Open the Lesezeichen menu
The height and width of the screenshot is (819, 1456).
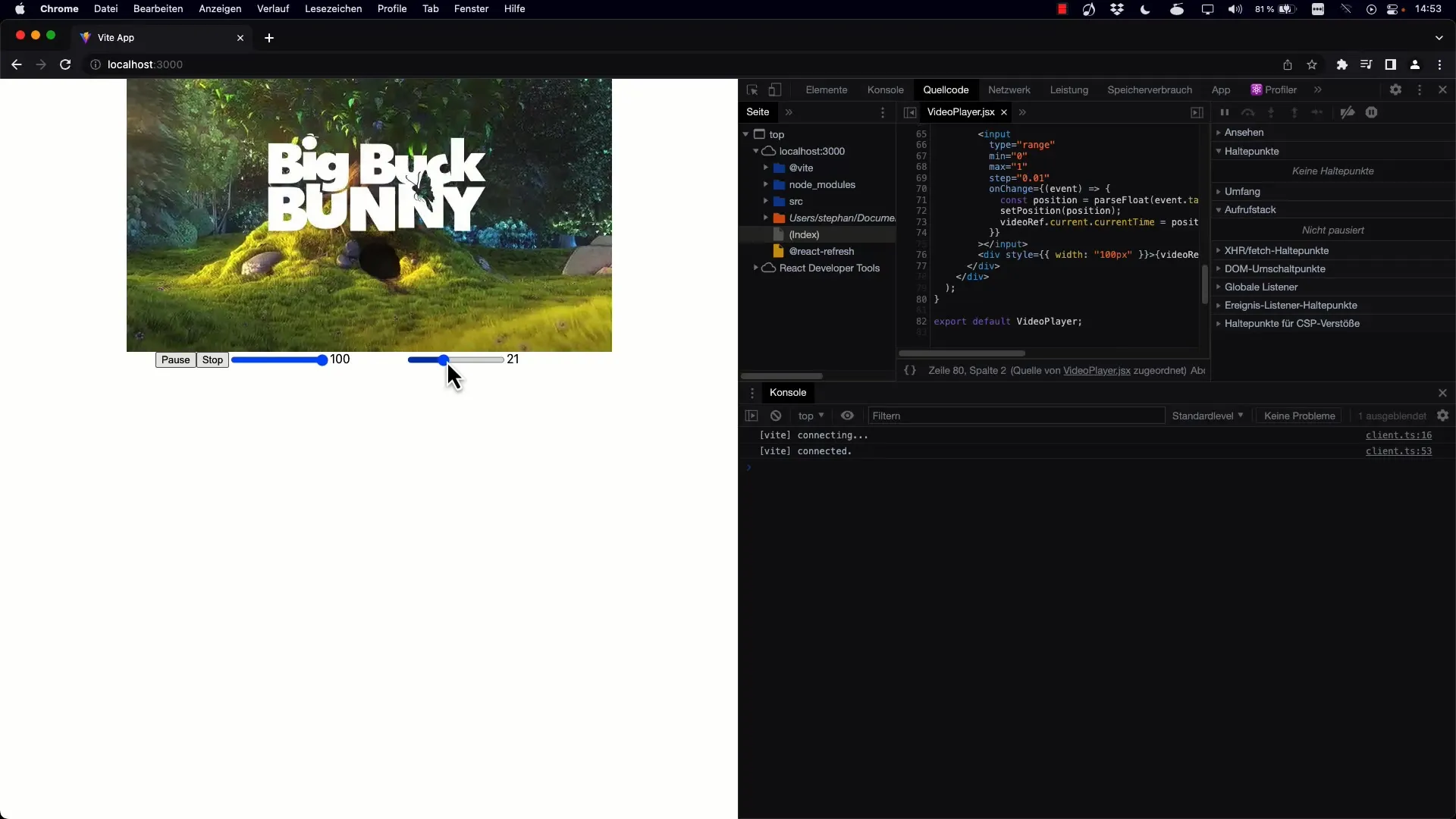coord(333,8)
